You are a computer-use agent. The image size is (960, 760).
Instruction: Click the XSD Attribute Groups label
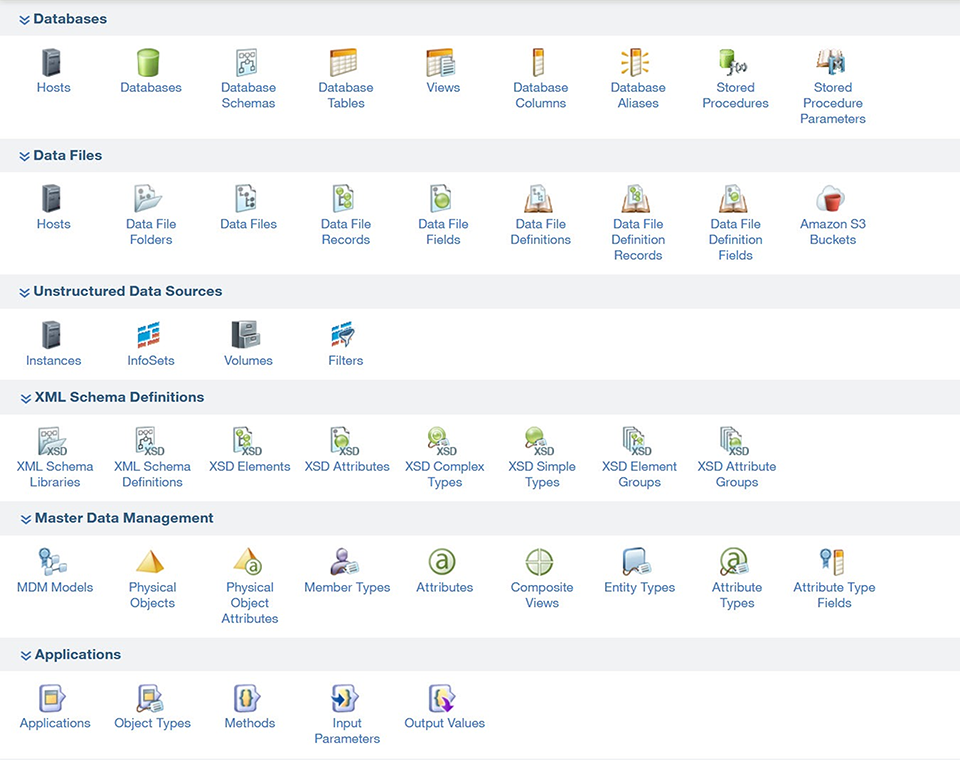pyautogui.click(x=737, y=474)
